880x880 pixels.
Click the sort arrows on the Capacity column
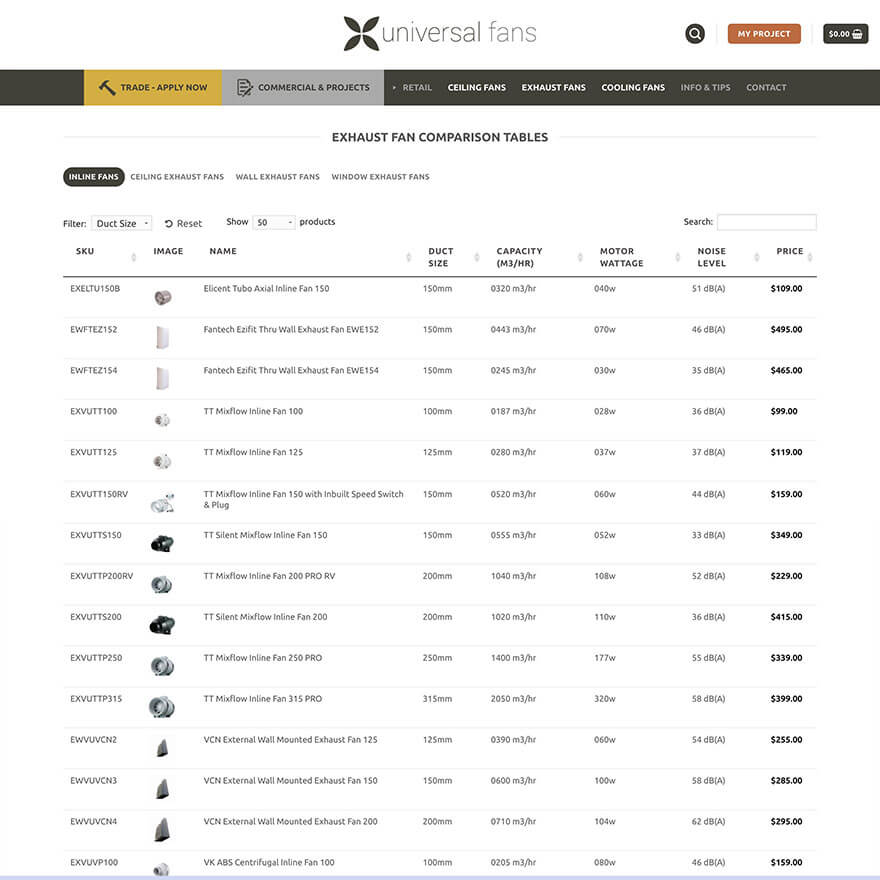[578, 257]
